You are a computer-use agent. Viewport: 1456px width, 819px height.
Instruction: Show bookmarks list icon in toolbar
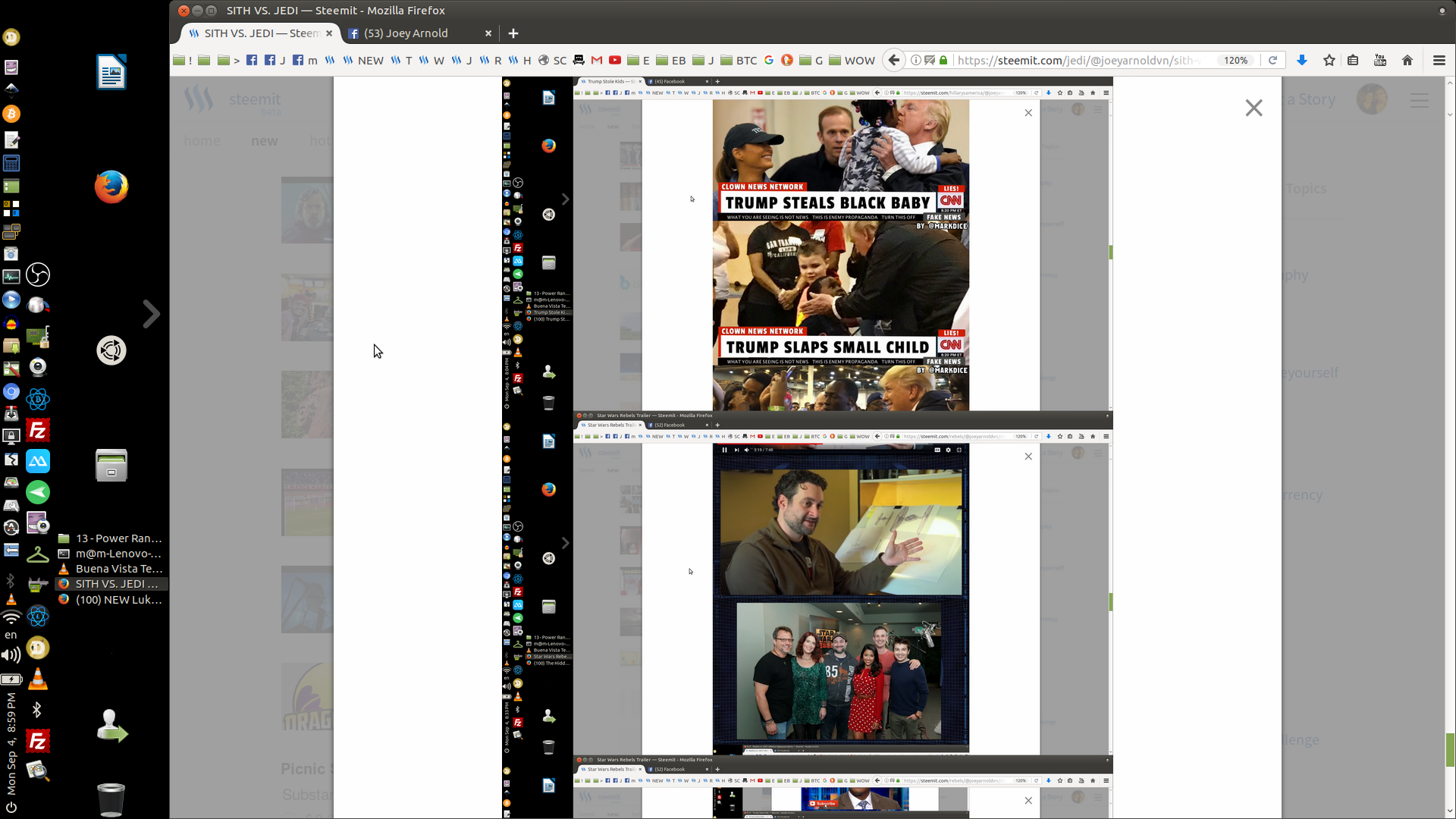coord(1353,60)
